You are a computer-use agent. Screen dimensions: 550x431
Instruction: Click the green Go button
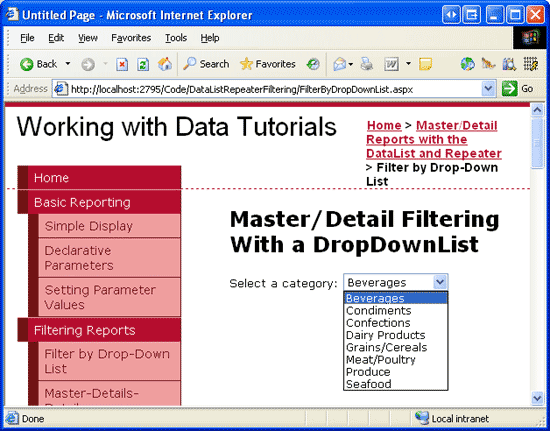point(517,89)
